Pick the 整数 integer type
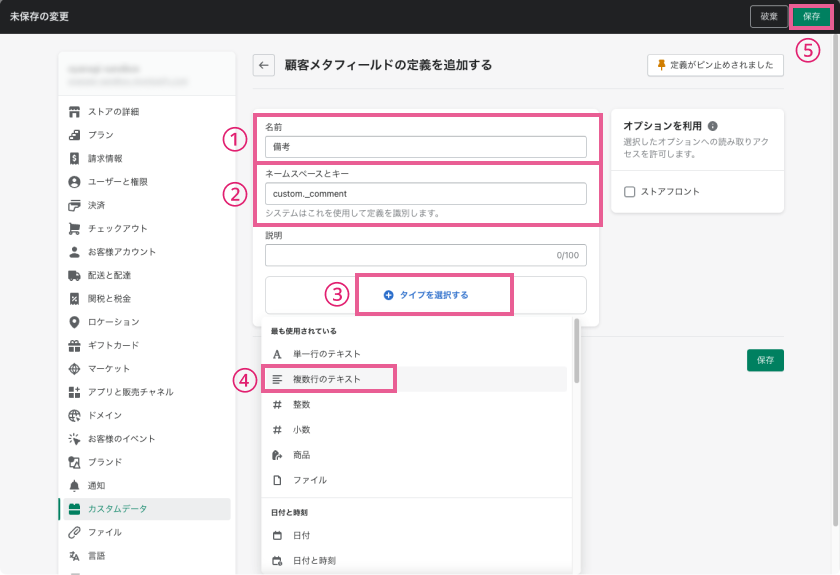The height and width of the screenshot is (575, 840). [301, 404]
